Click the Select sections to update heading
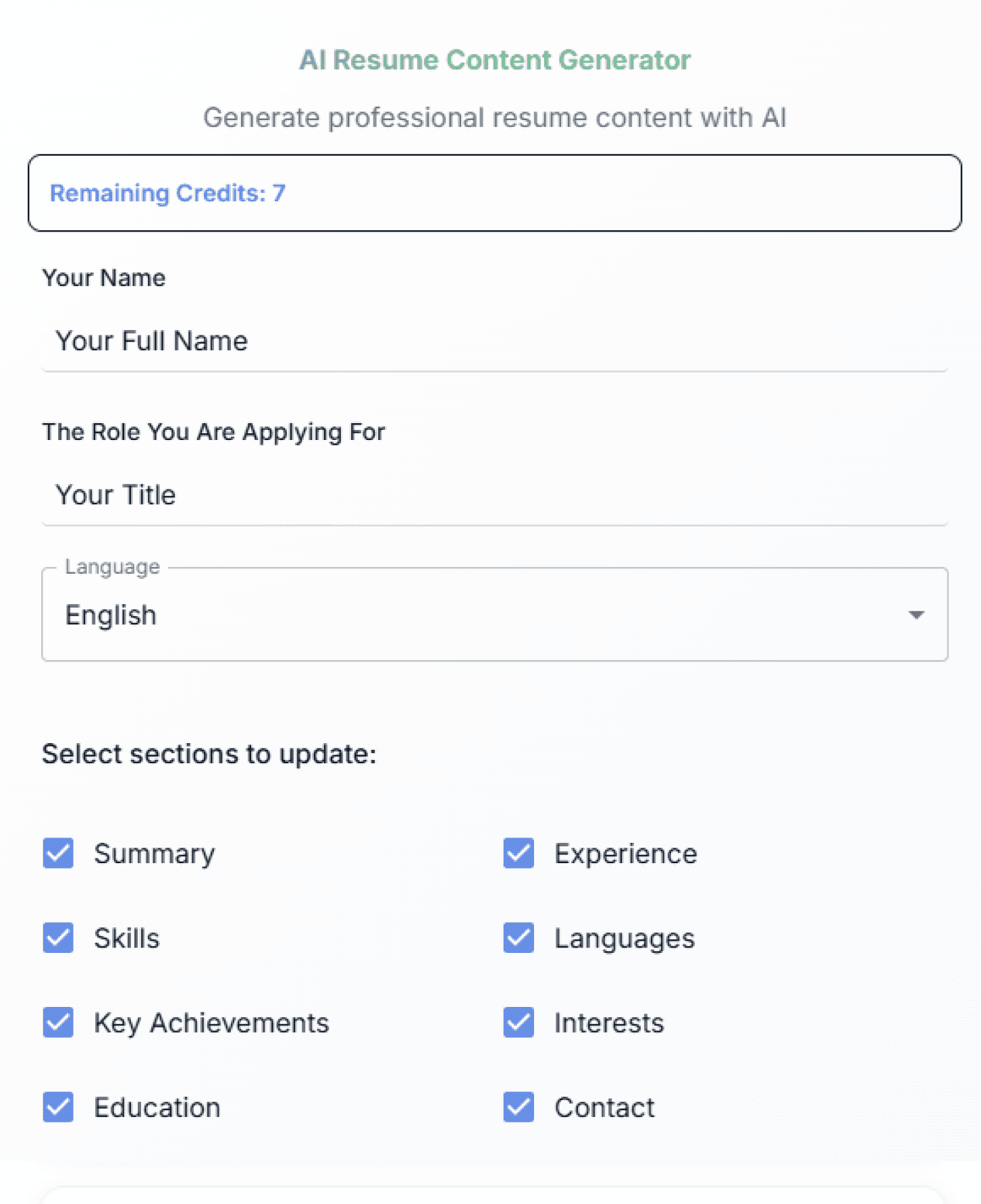The width and height of the screenshot is (981, 1204). point(209,754)
